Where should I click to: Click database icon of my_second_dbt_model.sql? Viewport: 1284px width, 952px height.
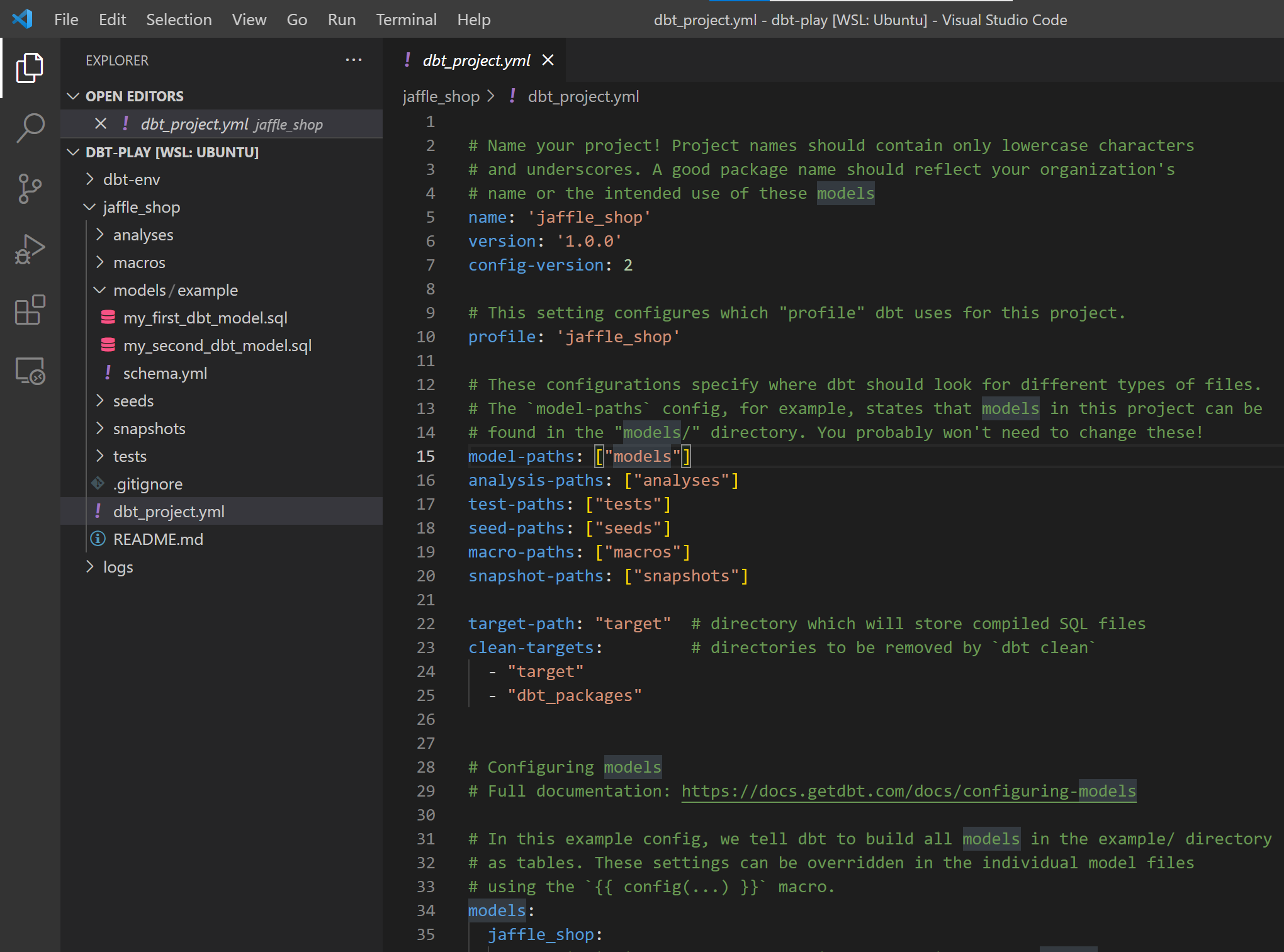(108, 345)
